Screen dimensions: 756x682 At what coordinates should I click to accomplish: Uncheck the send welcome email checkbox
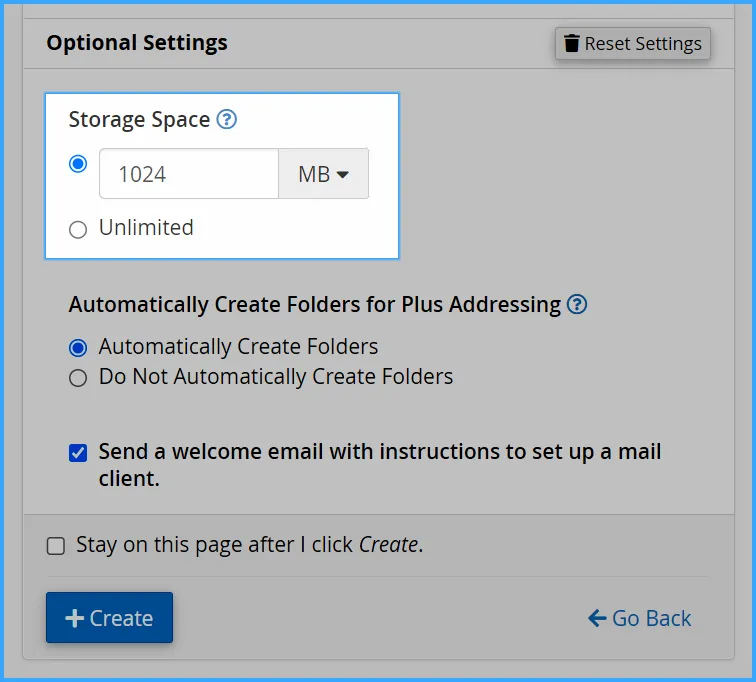pos(78,453)
